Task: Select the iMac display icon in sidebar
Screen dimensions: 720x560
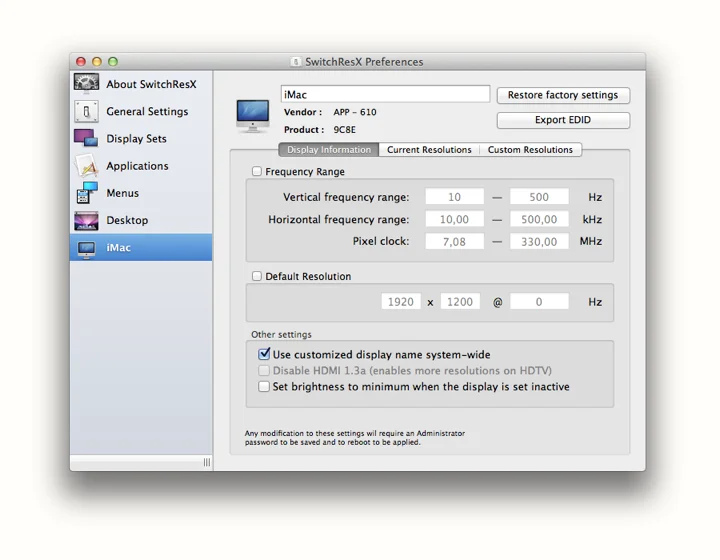Action: coord(86,248)
